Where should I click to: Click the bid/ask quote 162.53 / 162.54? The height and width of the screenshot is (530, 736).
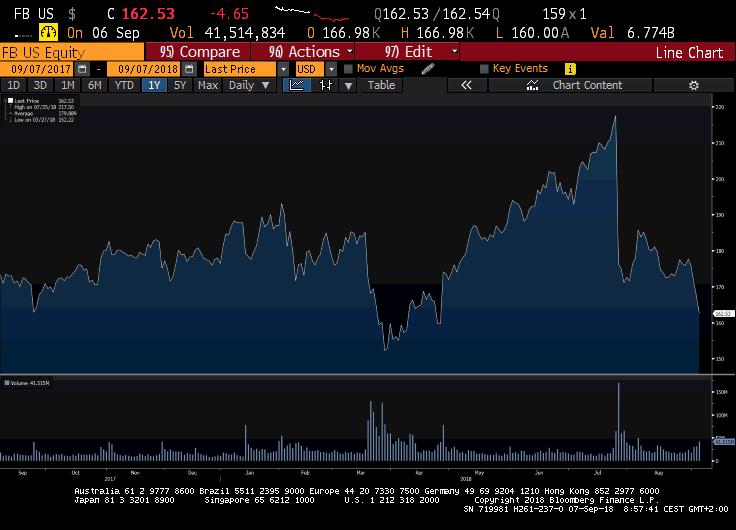tap(437, 14)
